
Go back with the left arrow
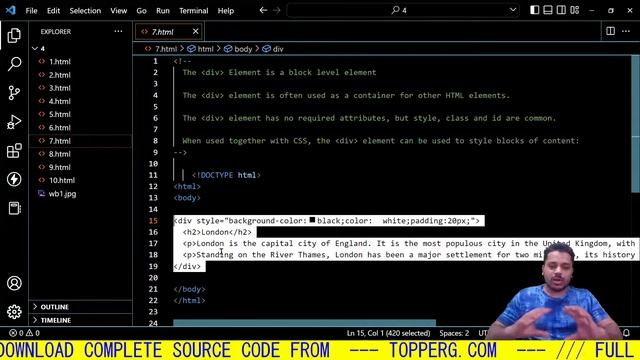pyautogui.click(x=263, y=10)
